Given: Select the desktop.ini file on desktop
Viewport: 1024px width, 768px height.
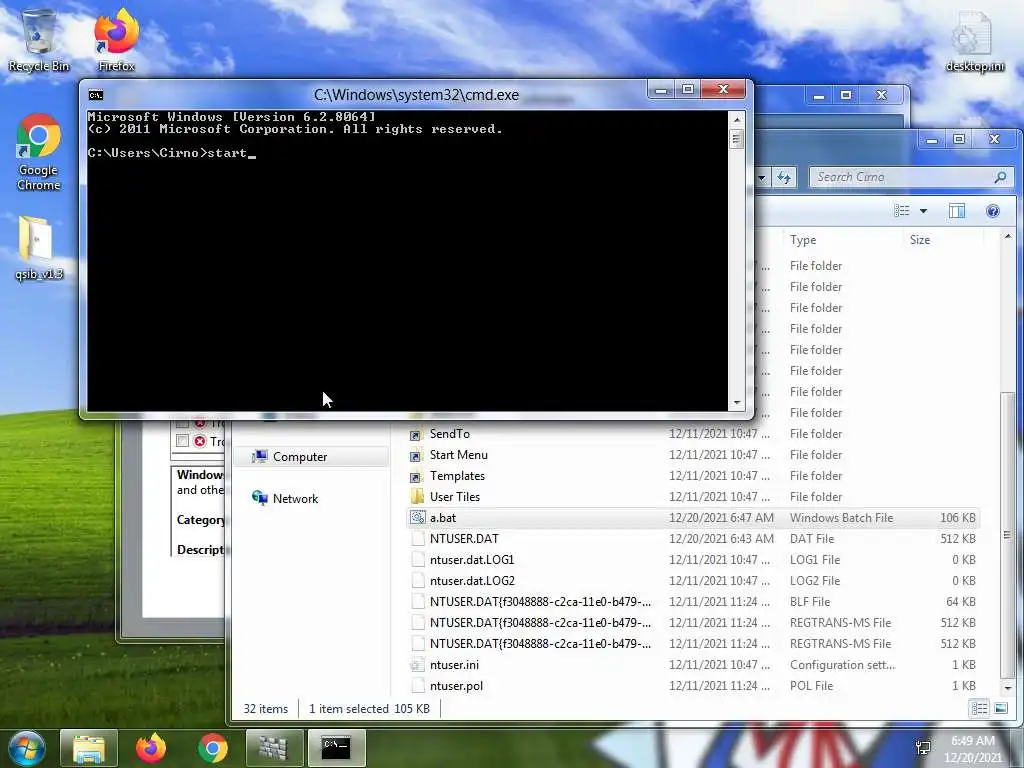Looking at the screenshot, I should coord(974,40).
